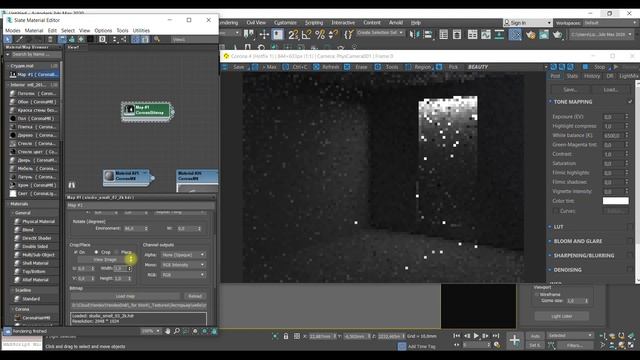The image size is (640, 360).
Task: Open the Curve Editor from main toolbar
Action: pyautogui.click(x=486, y=35)
